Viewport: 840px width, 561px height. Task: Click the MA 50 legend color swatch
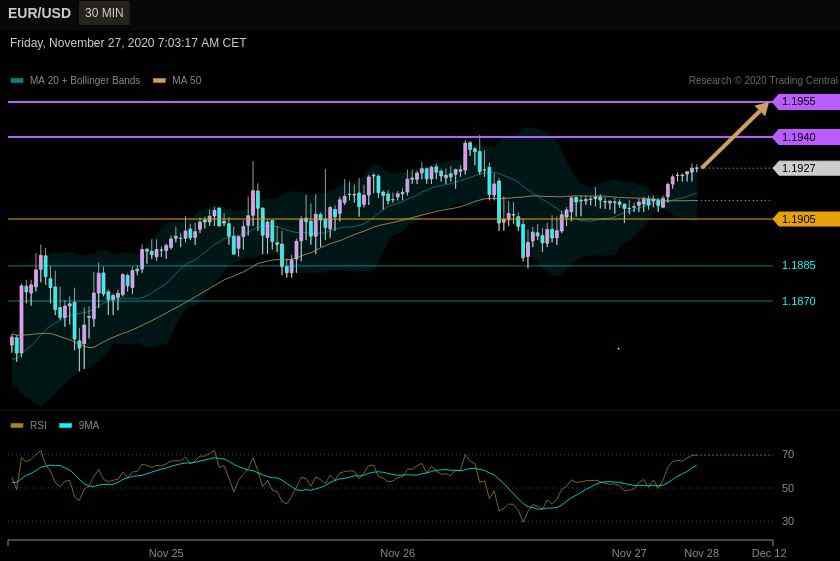[160, 80]
